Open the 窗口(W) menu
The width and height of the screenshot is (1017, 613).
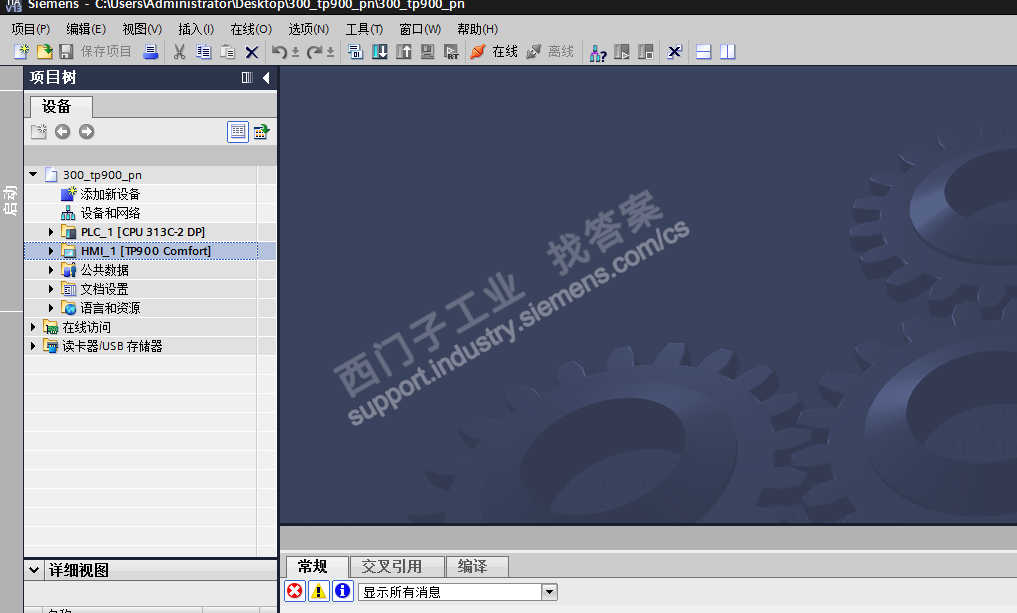(x=420, y=29)
